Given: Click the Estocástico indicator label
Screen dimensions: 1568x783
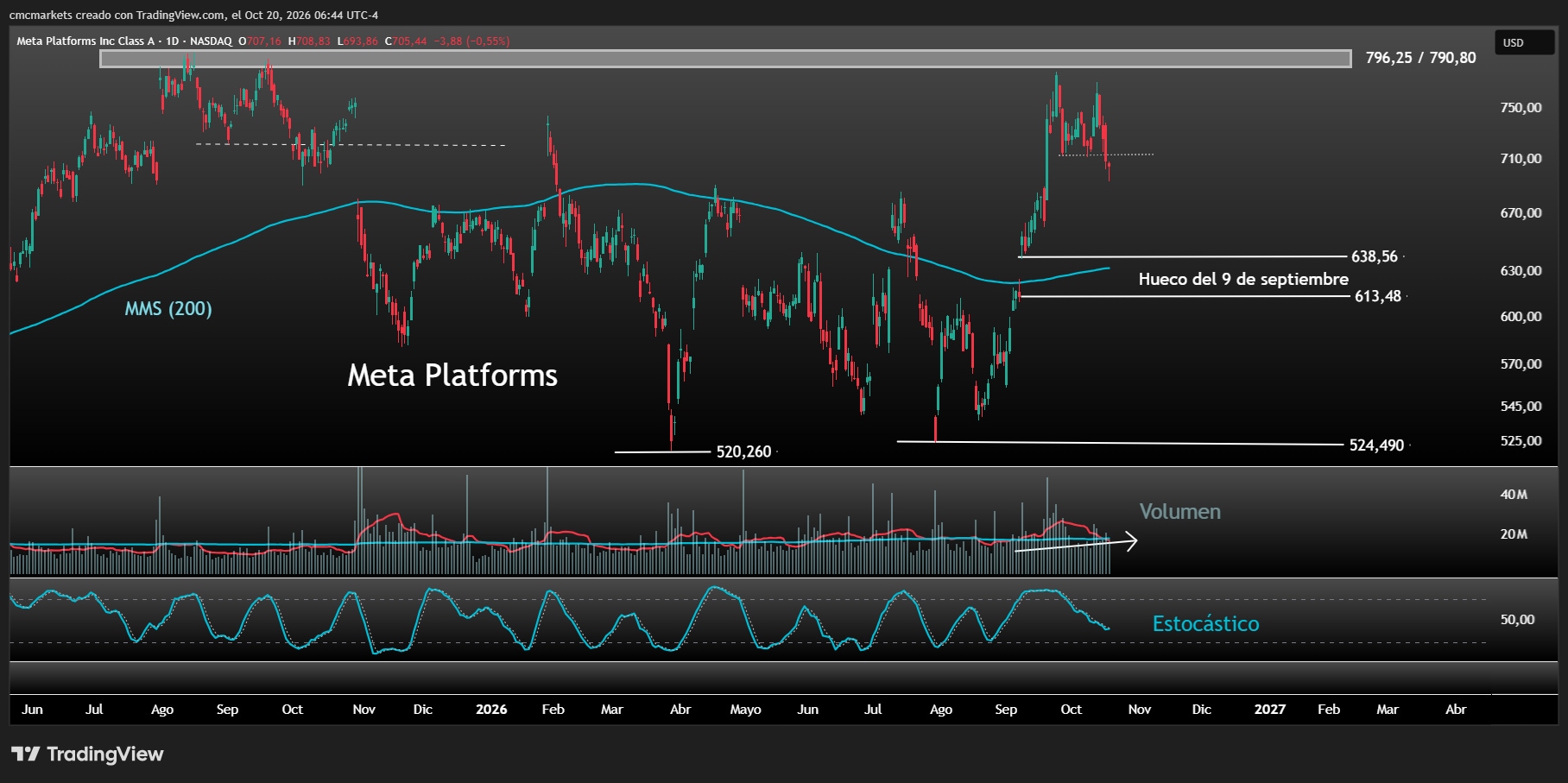Looking at the screenshot, I should 1205,623.
